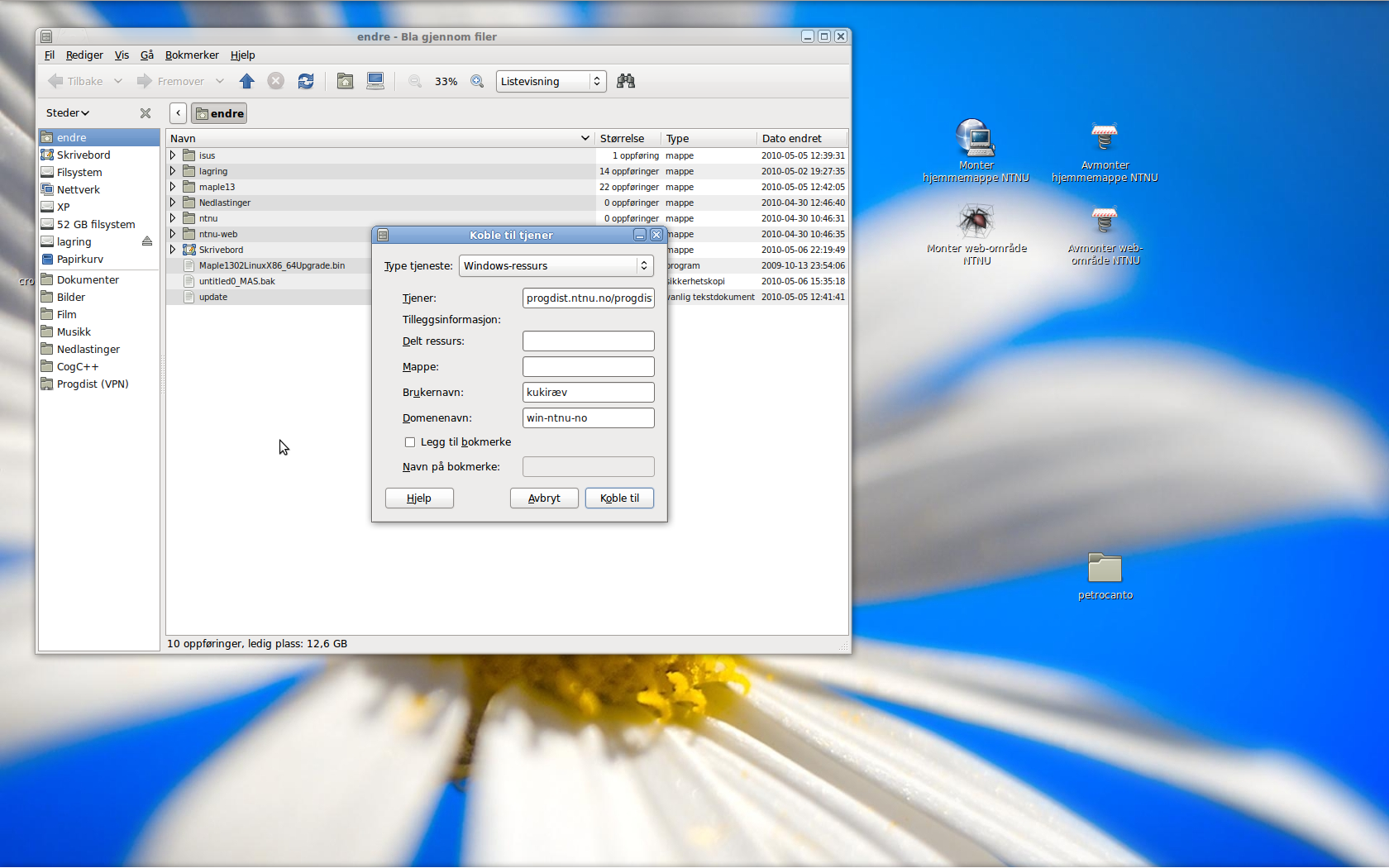Reload the current folder view

tap(306, 81)
